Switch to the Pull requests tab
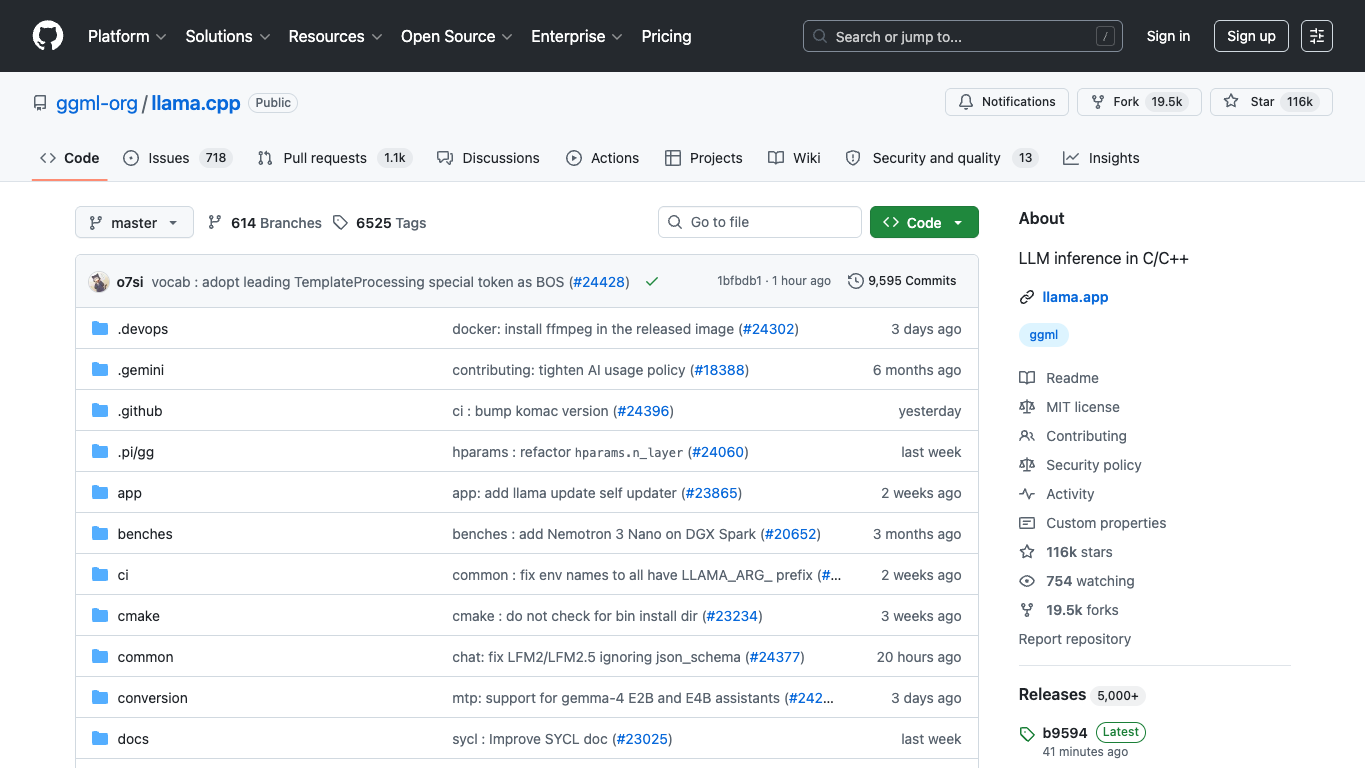This screenshot has width=1365, height=768. coord(334,158)
